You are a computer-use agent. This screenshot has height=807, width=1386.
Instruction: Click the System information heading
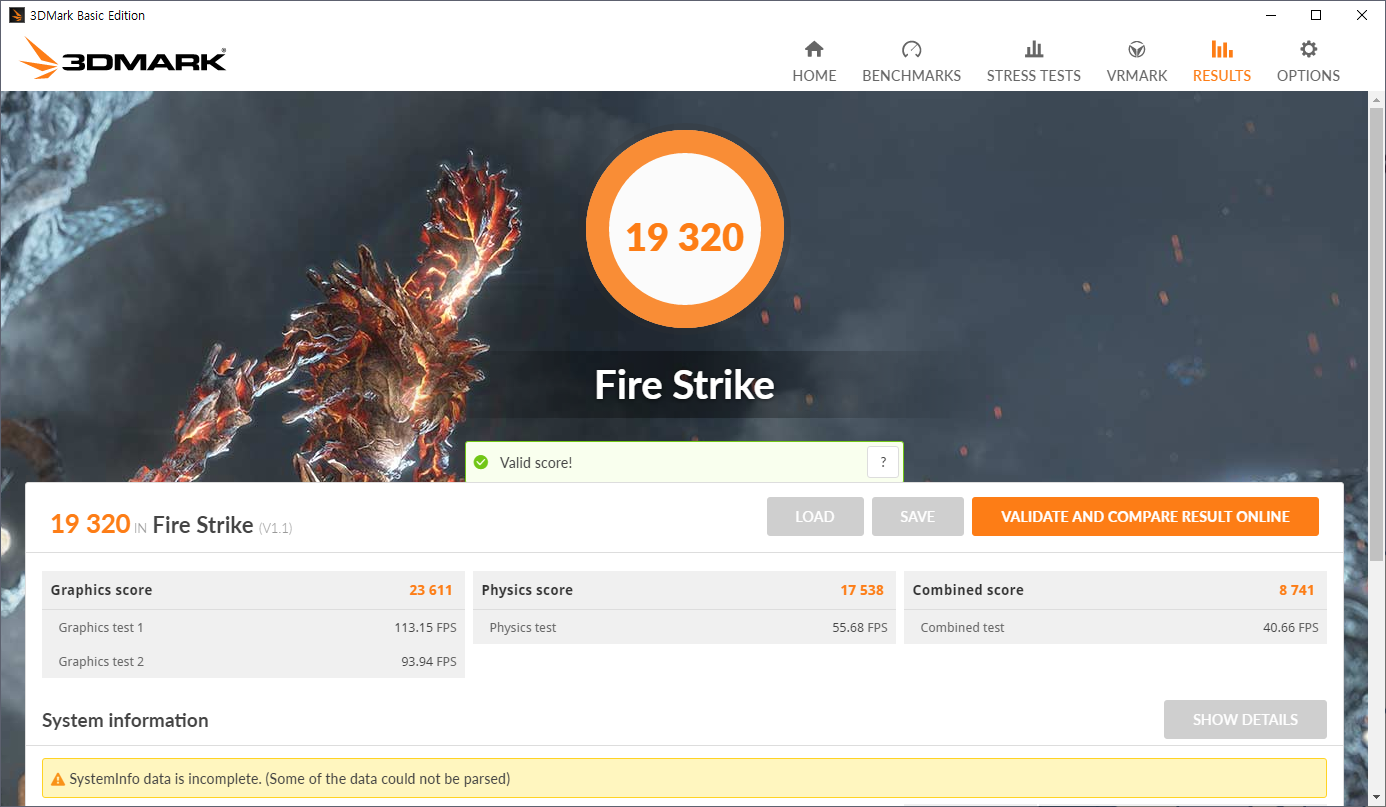coord(125,720)
